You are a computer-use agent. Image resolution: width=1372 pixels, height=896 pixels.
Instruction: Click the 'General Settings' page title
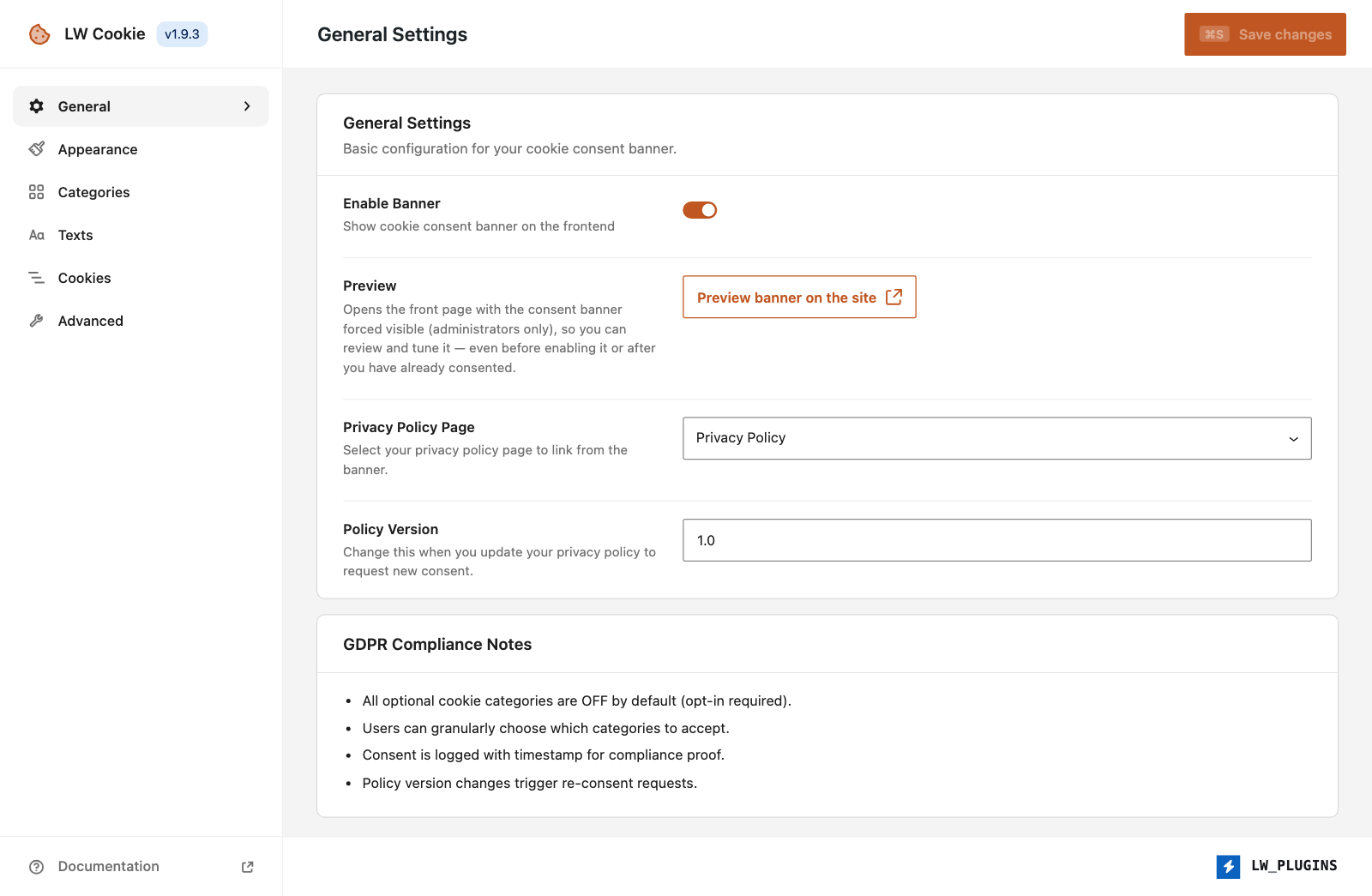pyautogui.click(x=393, y=34)
